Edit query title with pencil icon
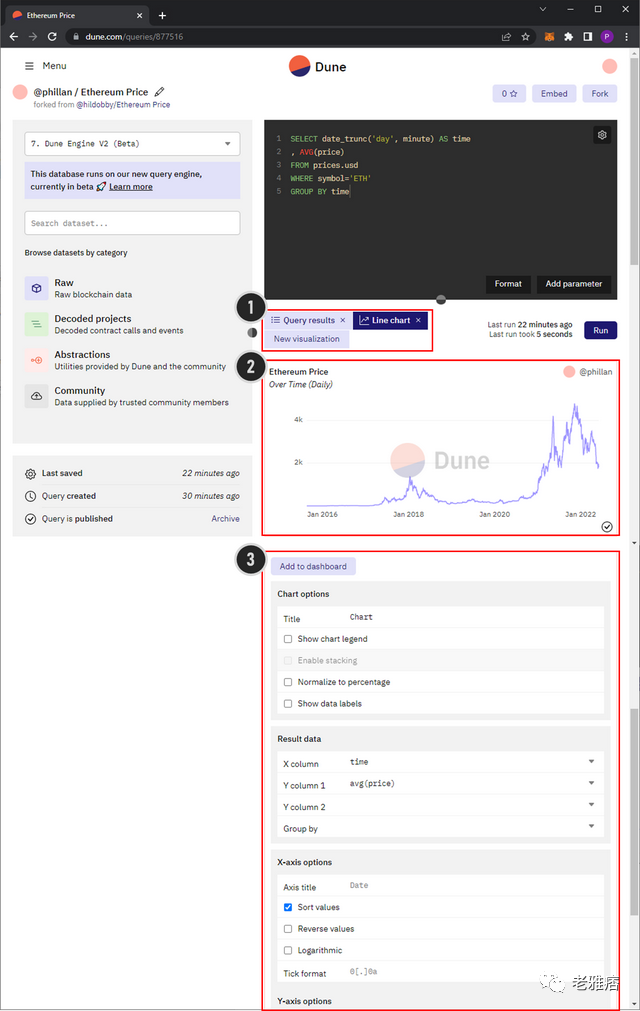640x1011 pixels. (159, 92)
